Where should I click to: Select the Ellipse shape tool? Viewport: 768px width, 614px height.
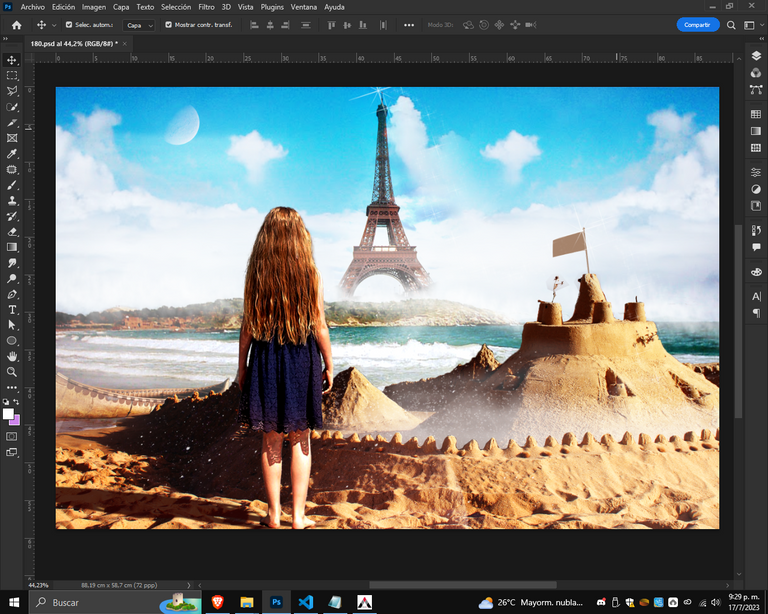point(12,341)
